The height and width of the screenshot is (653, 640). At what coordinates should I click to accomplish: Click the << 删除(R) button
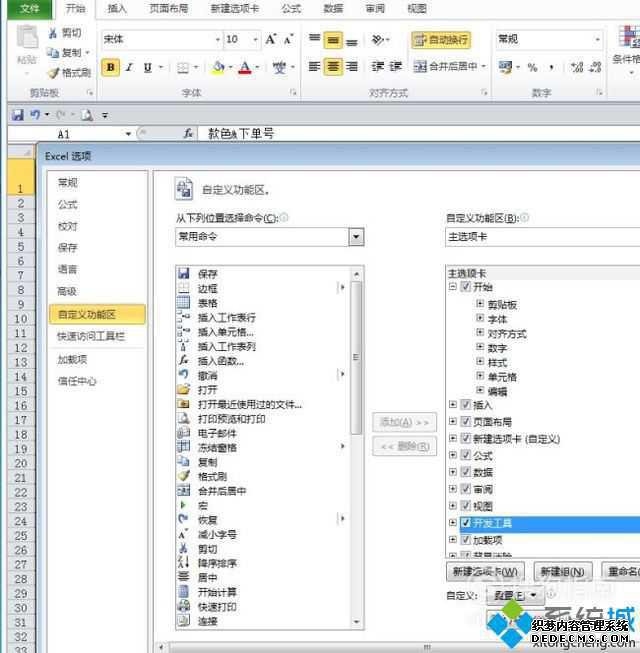pyautogui.click(x=404, y=446)
